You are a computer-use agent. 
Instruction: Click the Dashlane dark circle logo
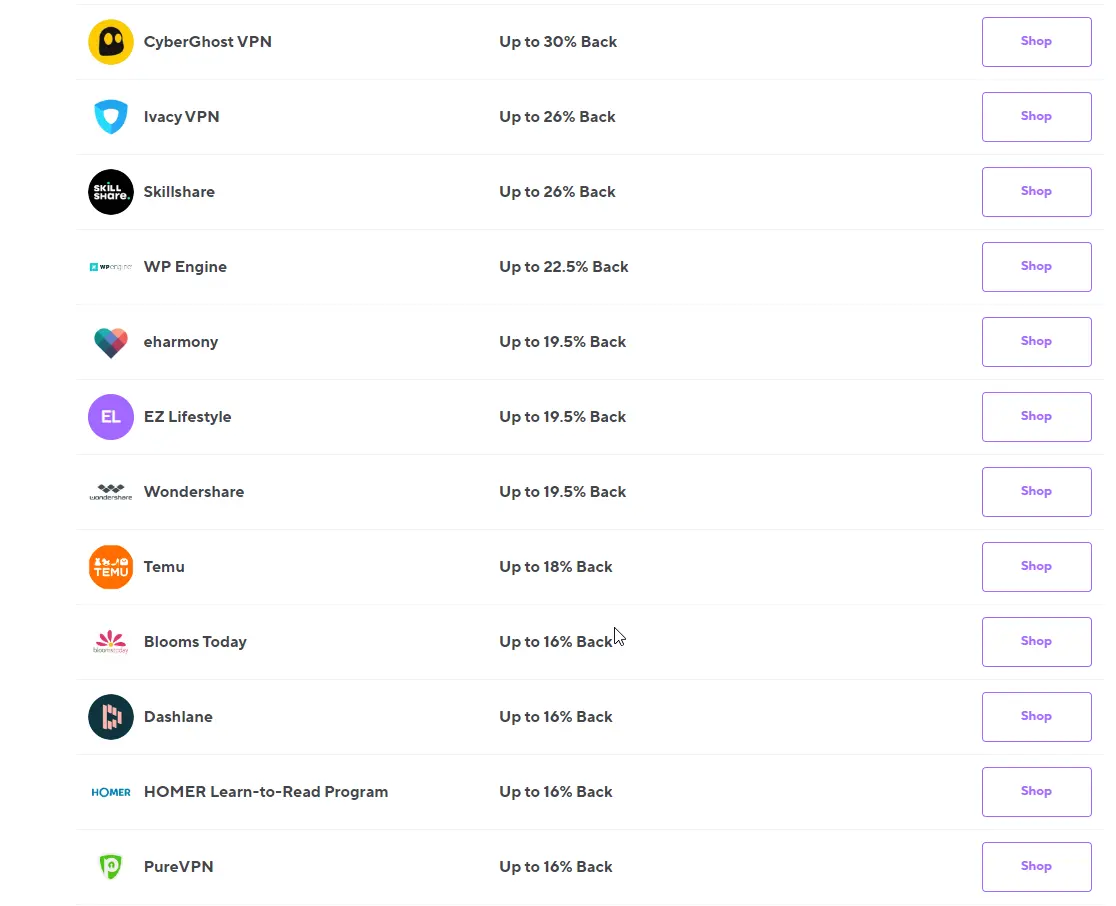click(110, 717)
